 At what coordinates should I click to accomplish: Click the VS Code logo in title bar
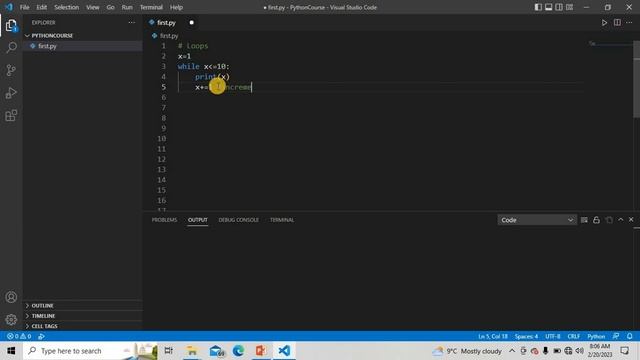[9, 7]
